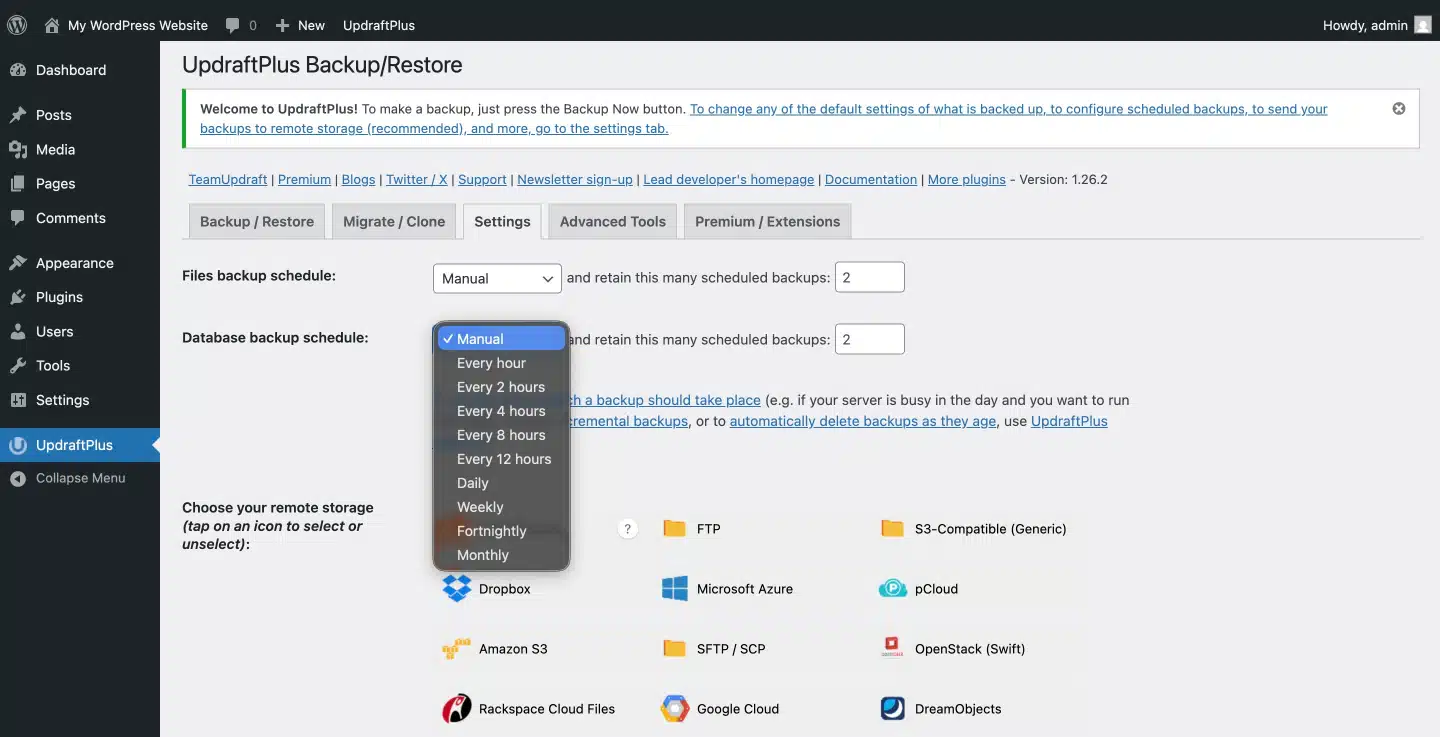Click the Pages icon in the sidebar
The height and width of the screenshot is (737, 1440).
click(x=18, y=184)
